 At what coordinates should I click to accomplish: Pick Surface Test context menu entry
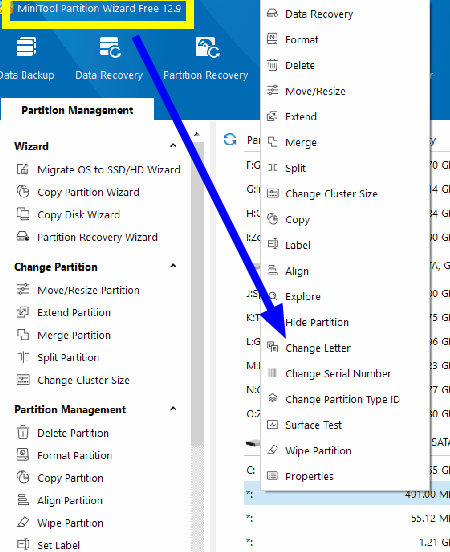click(x=313, y=425)
